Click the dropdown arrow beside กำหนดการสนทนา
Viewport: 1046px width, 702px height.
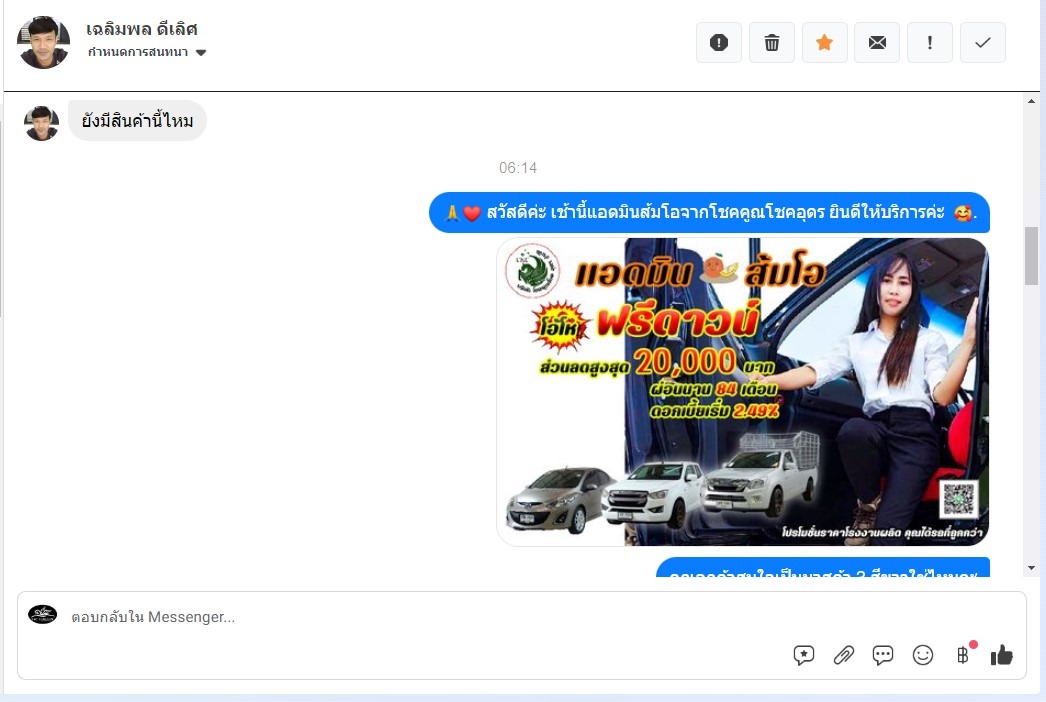(x=201, y=53)
